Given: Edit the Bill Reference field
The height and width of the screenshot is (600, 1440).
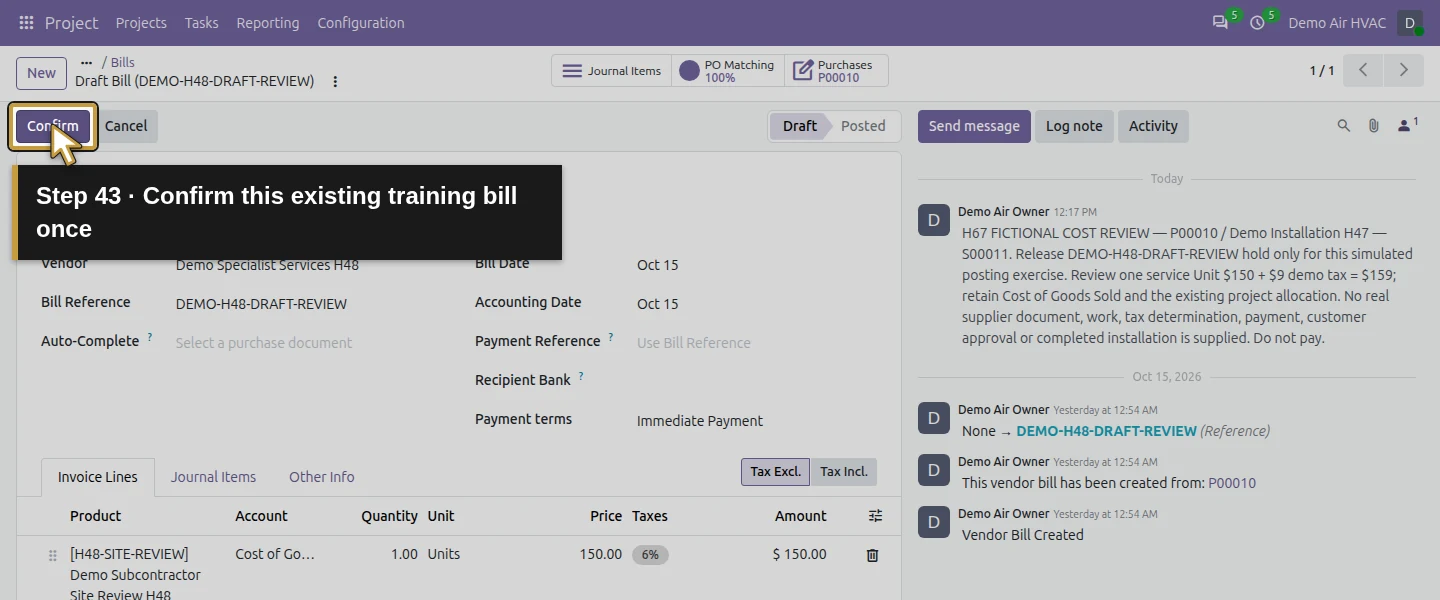Looking at the screenshot, I should coord(313,304).
